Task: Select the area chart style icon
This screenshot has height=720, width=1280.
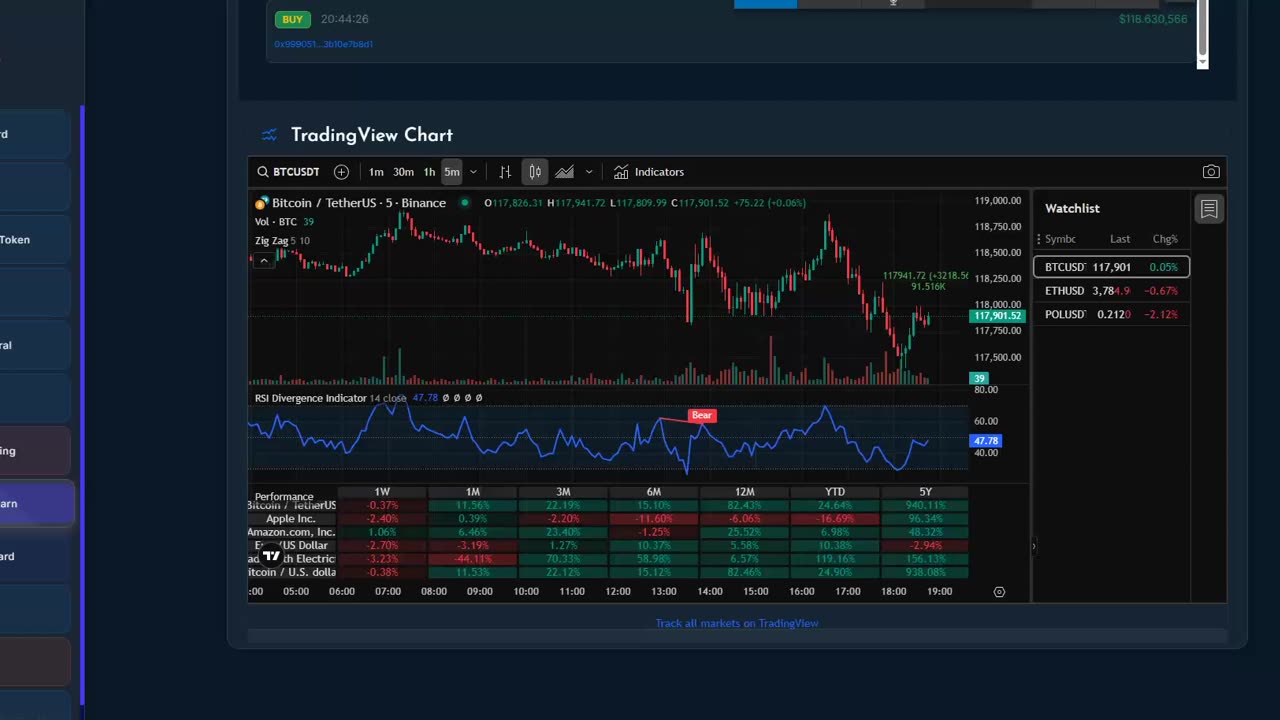Action: click(565, 172)
